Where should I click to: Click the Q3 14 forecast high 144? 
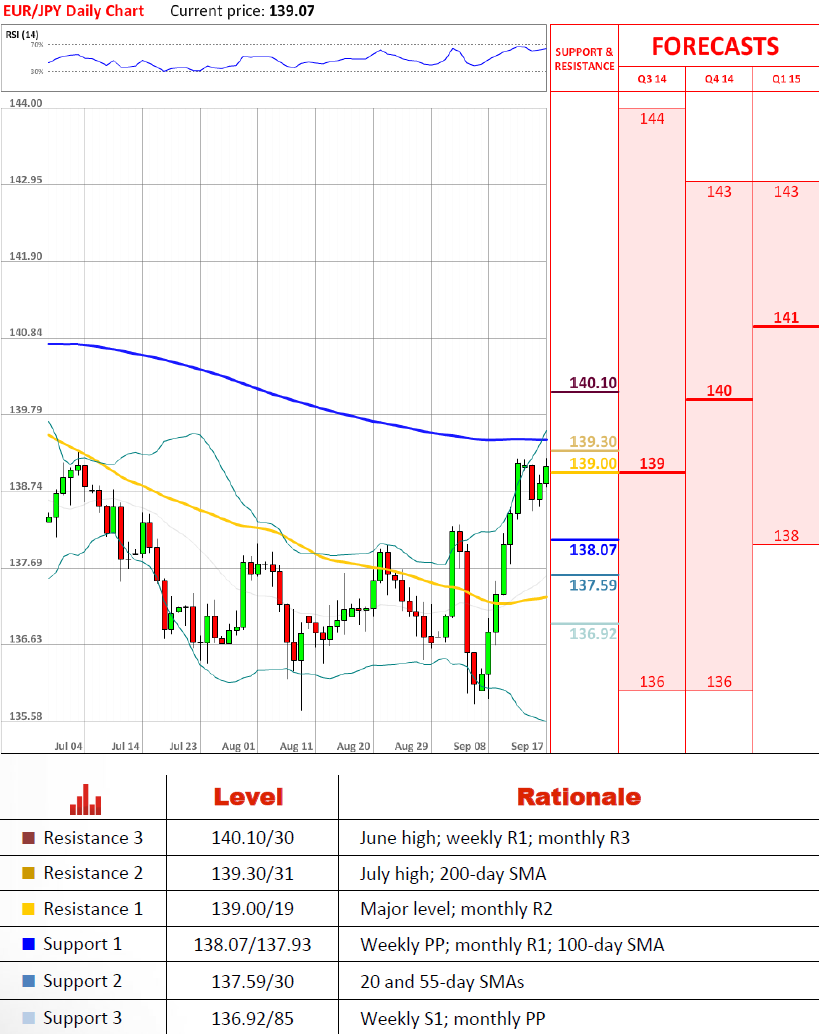tap(652, 119)
